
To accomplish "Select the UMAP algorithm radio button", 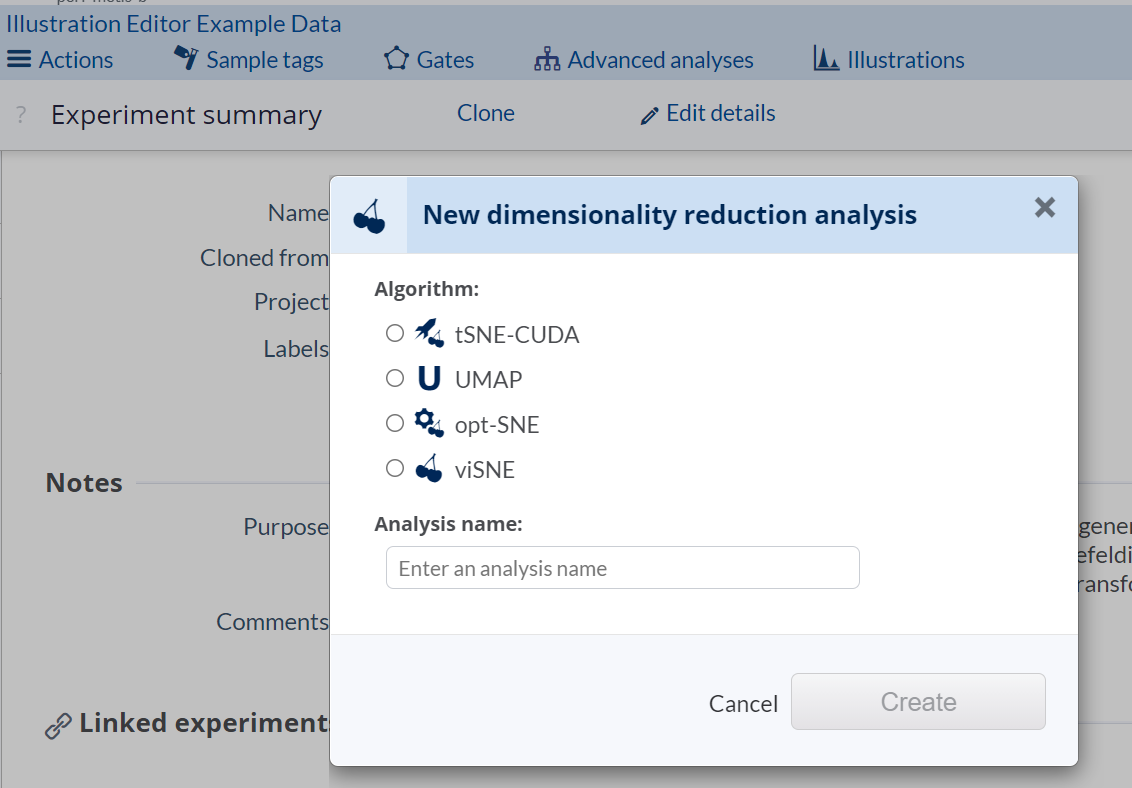I will pos(395,379).
